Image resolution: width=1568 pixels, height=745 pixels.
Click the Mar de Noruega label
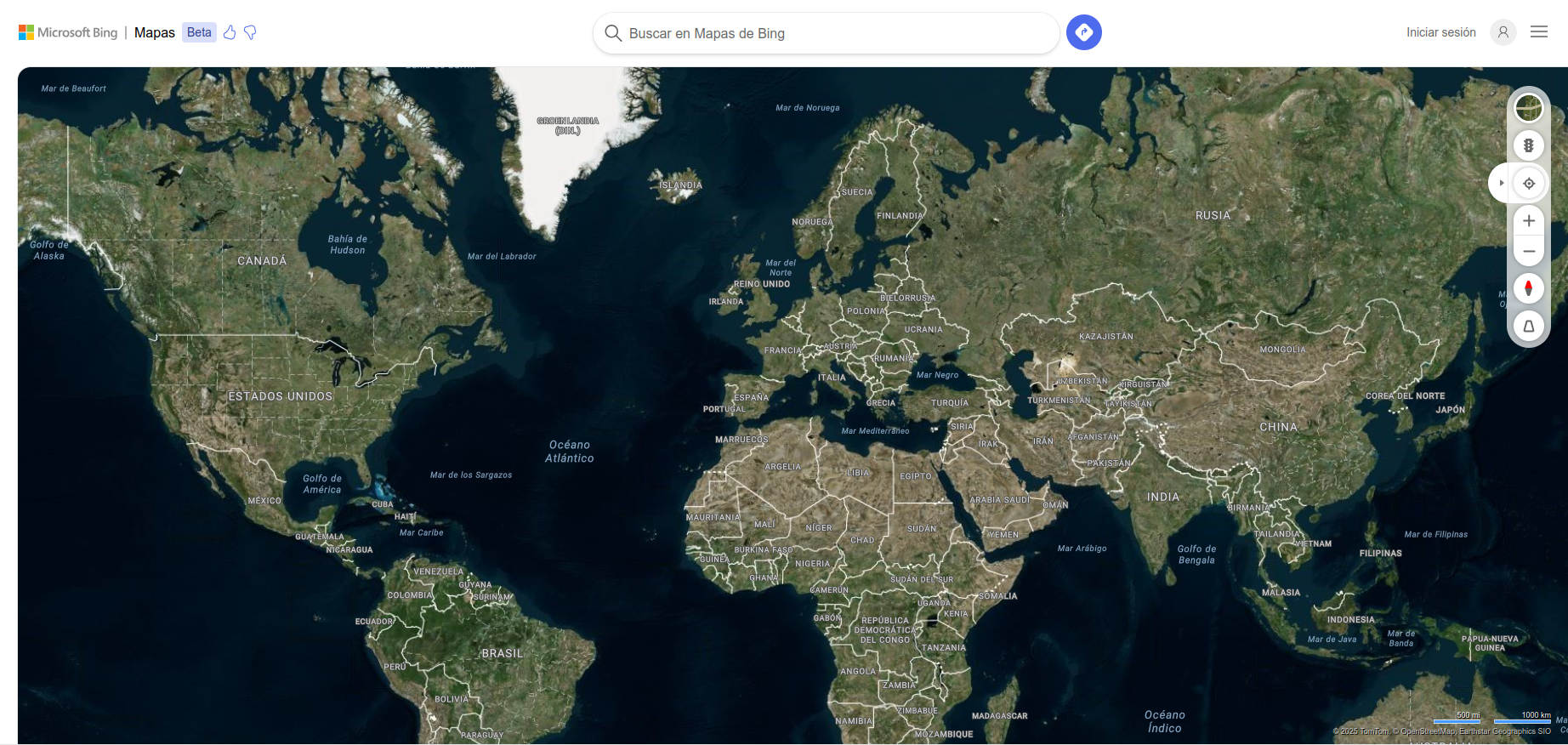pyautogui.click(x=808, y=108)
